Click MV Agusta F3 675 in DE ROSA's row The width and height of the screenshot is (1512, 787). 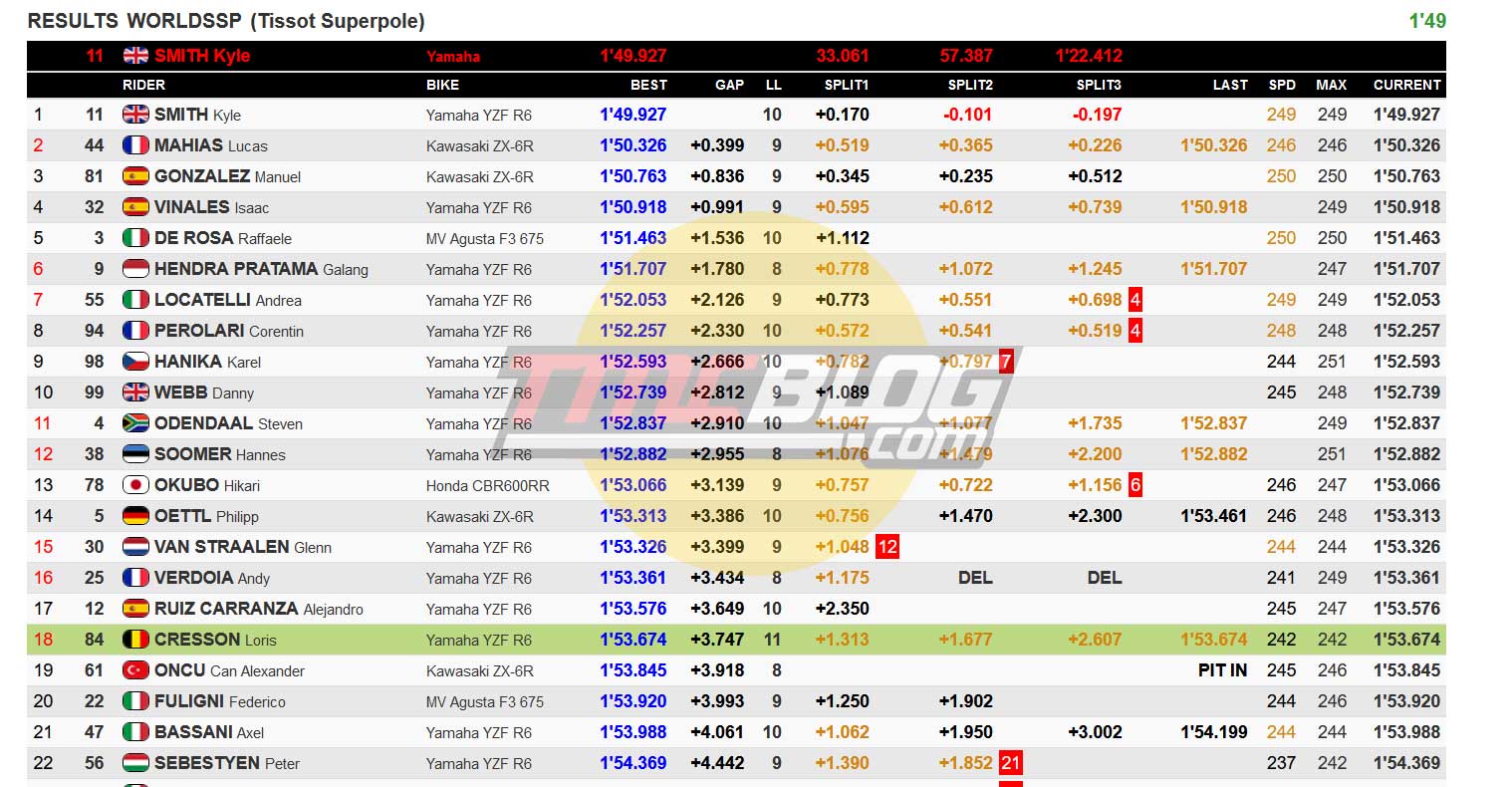485,239
